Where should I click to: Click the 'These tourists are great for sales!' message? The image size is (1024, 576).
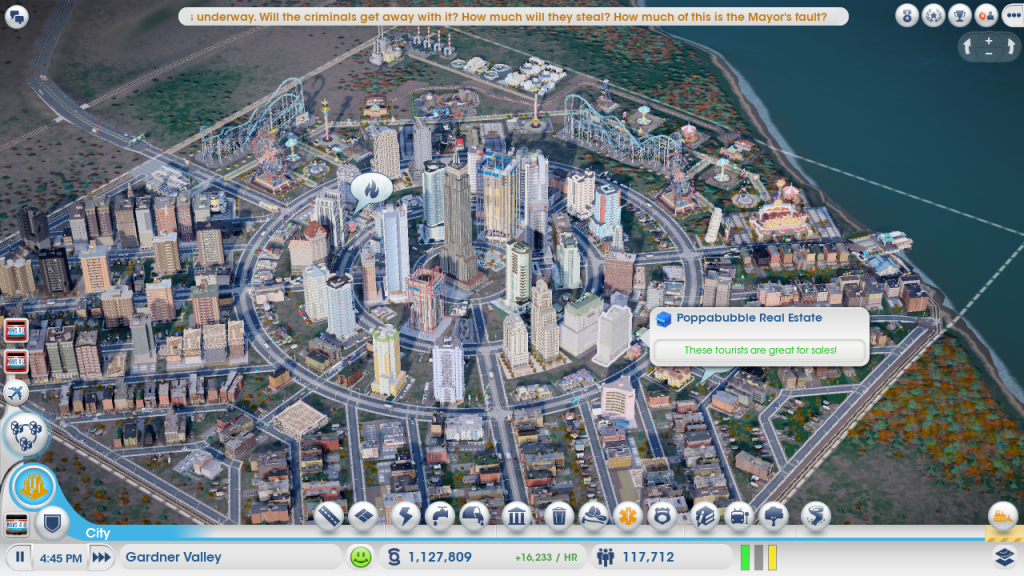click(x=760, y=351)
